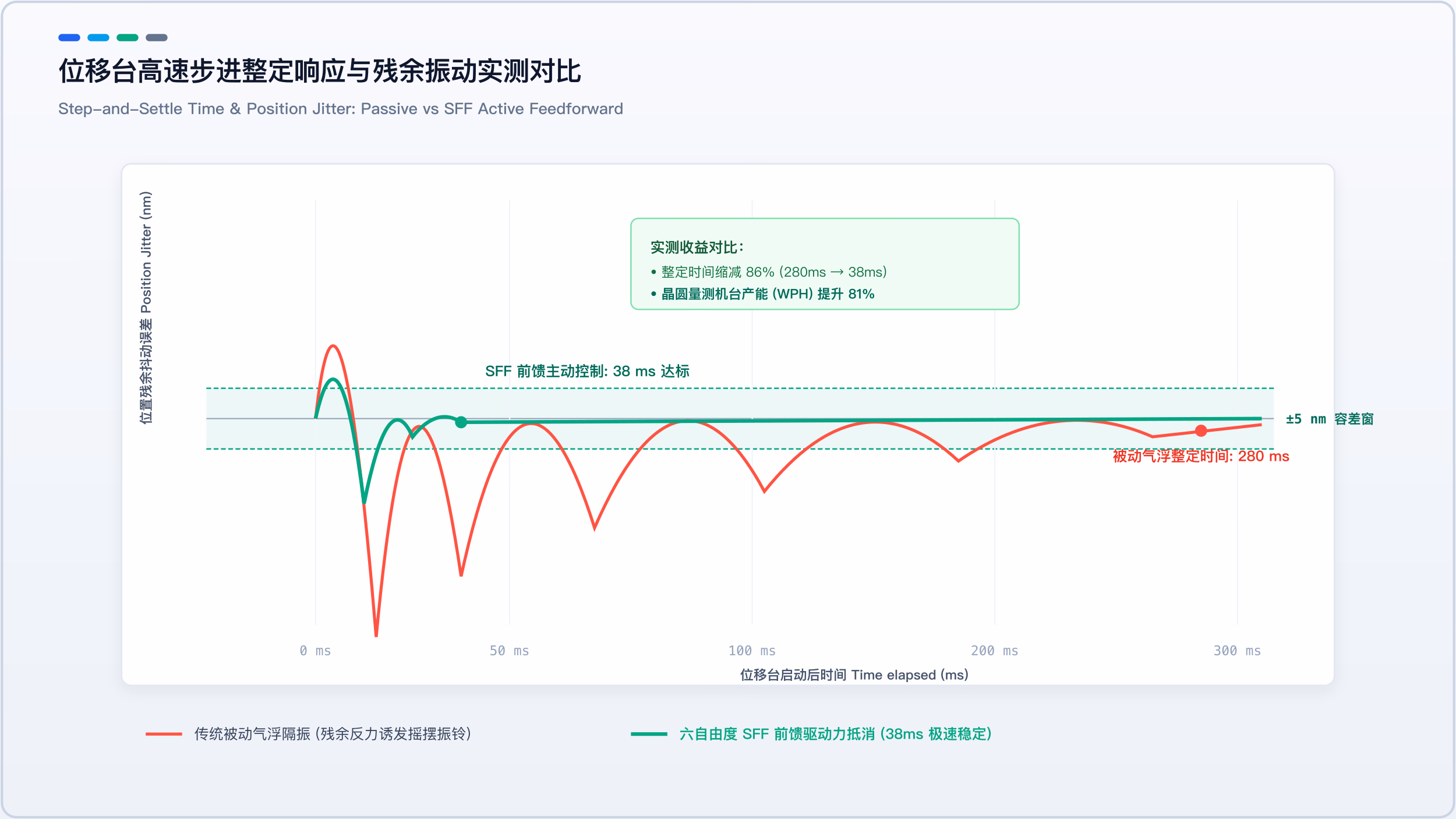Click the '100 ms' axis tick label
The image size is (1456, 819).
click(x=752, y=651)
